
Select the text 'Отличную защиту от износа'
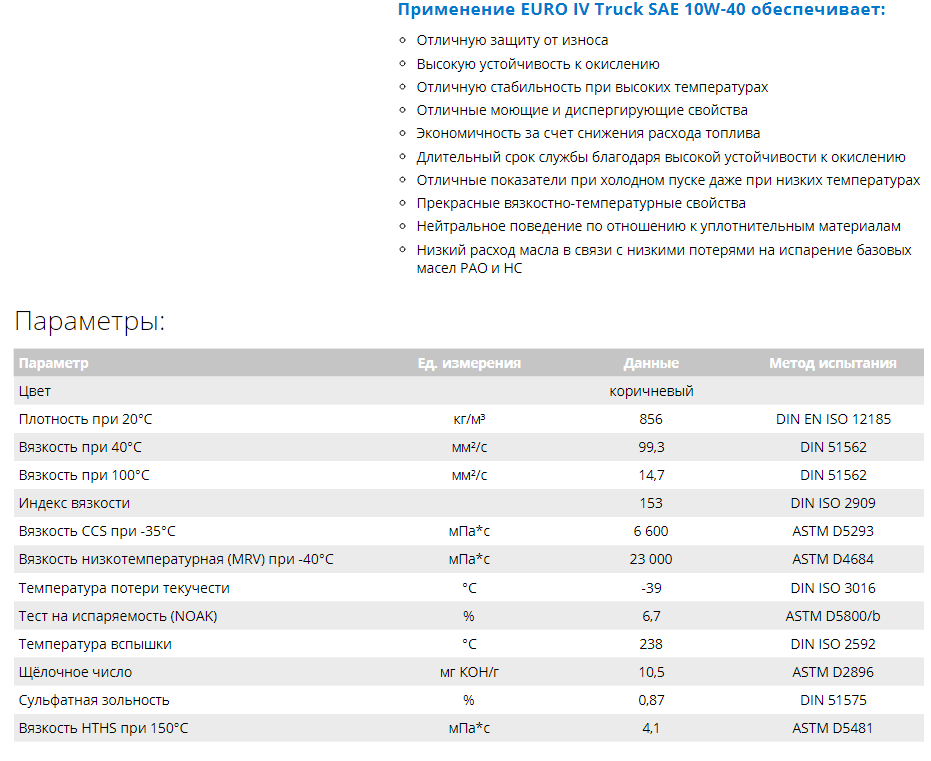[512, 40]
